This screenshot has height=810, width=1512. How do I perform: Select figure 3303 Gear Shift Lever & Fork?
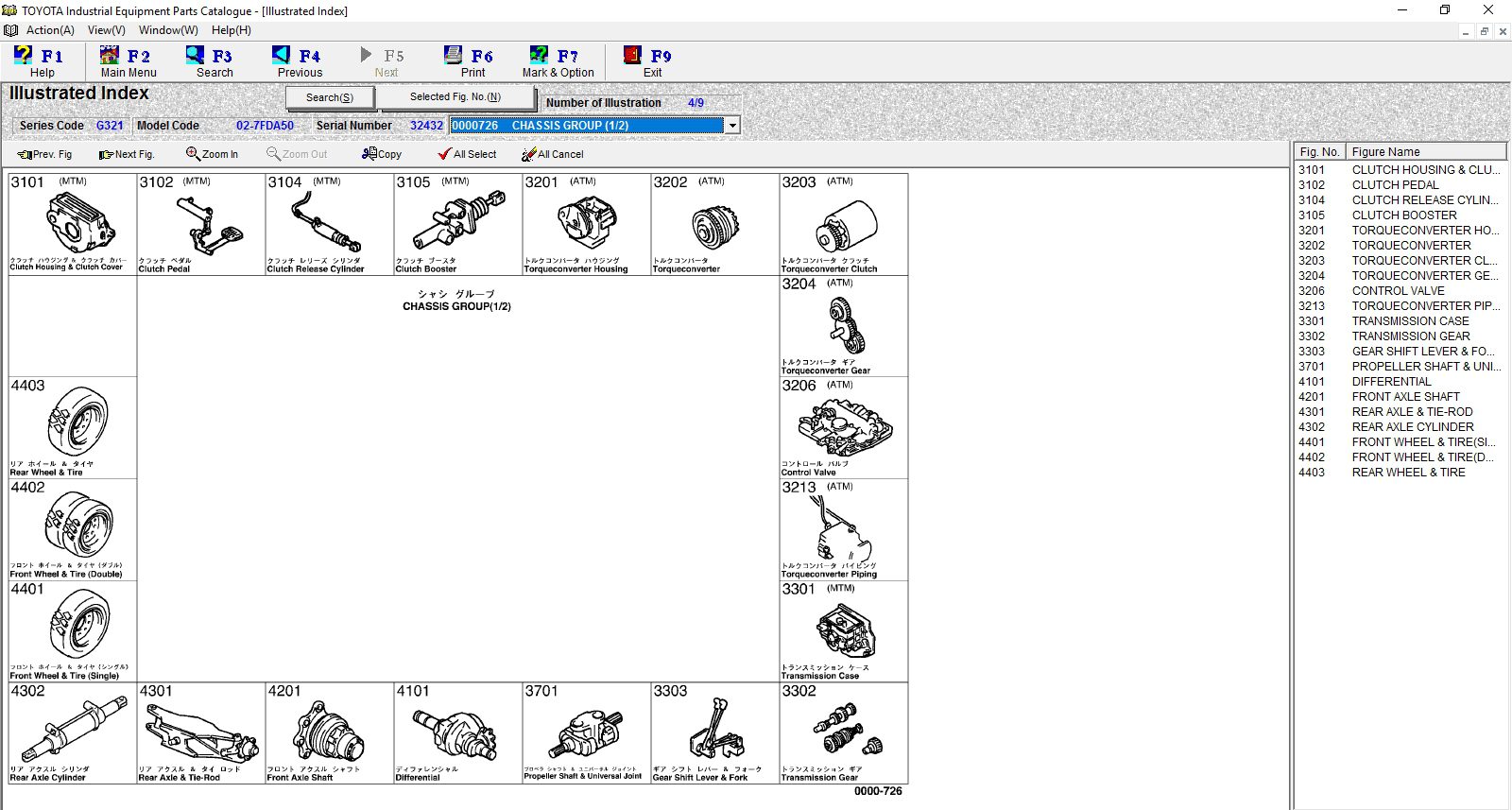pyautogui.click(x=715, y=733)
